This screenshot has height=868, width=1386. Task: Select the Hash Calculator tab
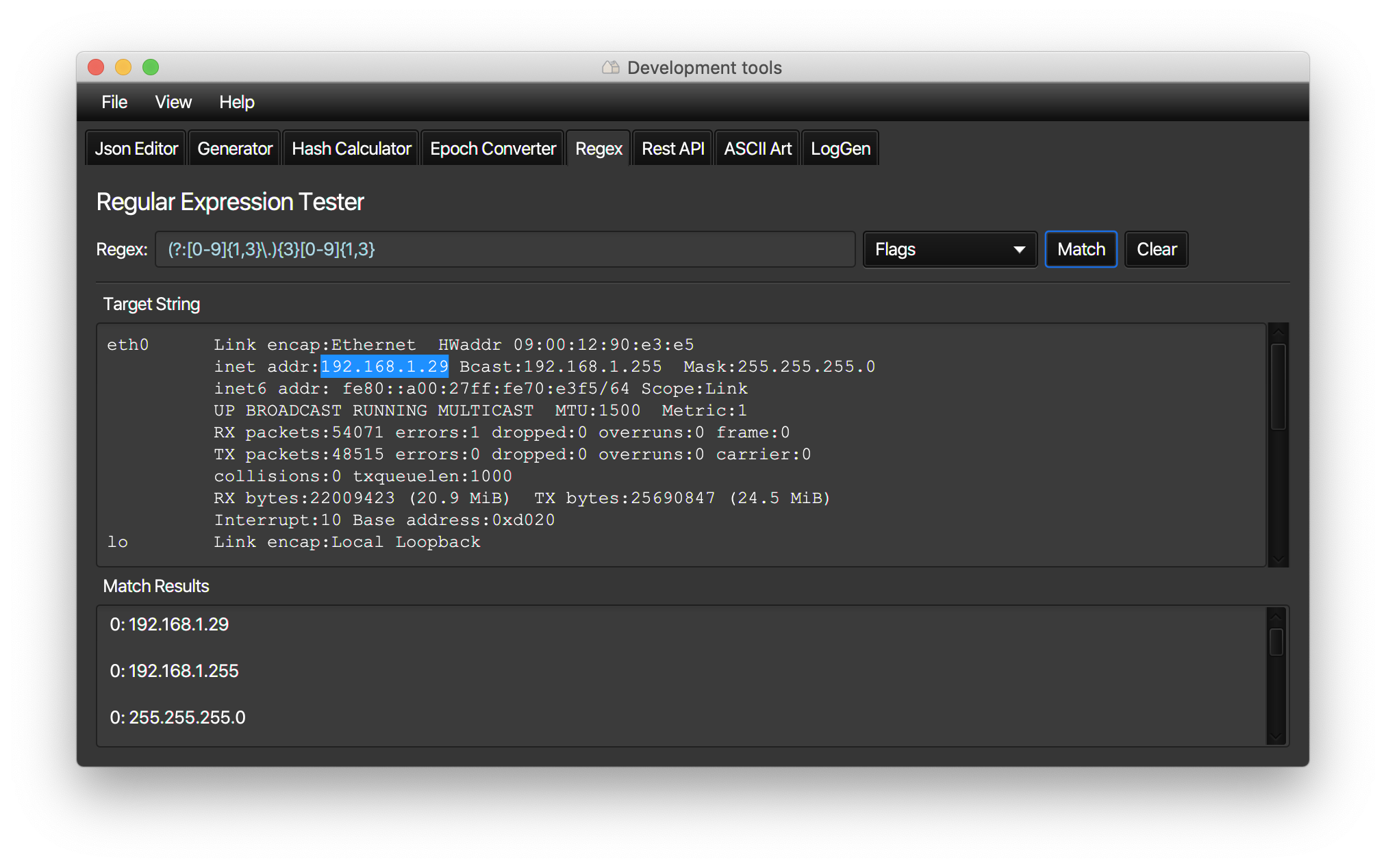[351, 149]
